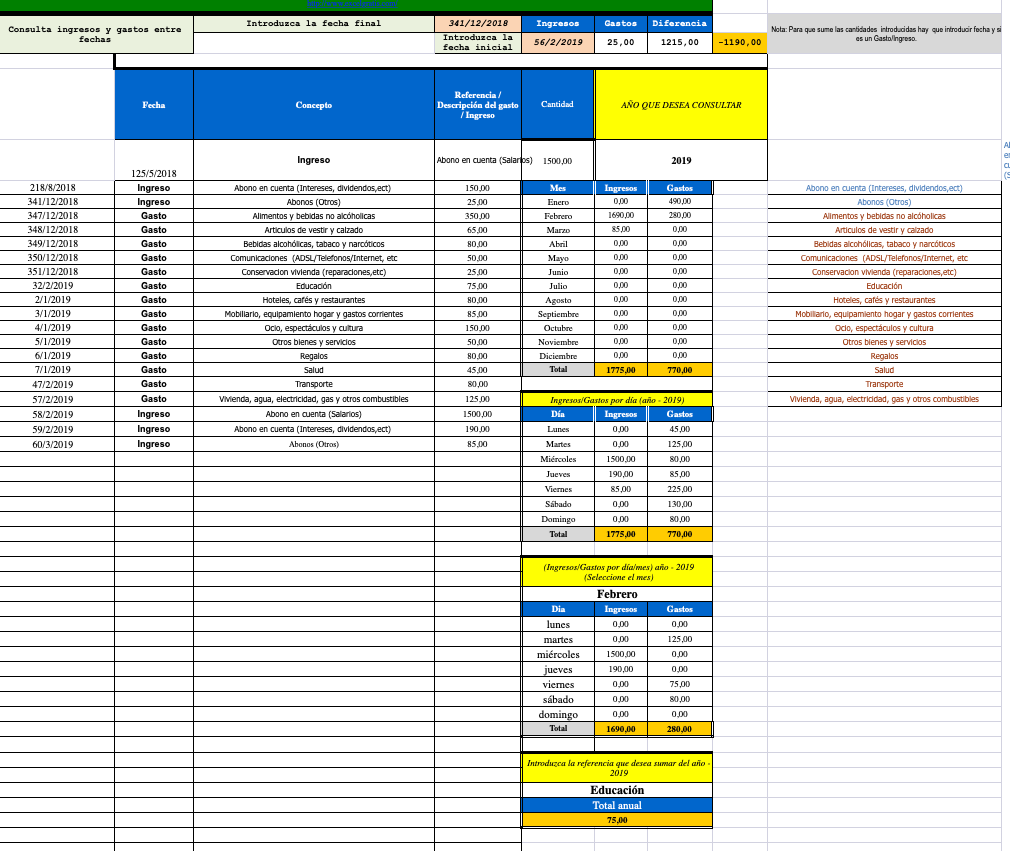
Task: Click the note text cell starting with Nota
Action: [x=884, y=35]
